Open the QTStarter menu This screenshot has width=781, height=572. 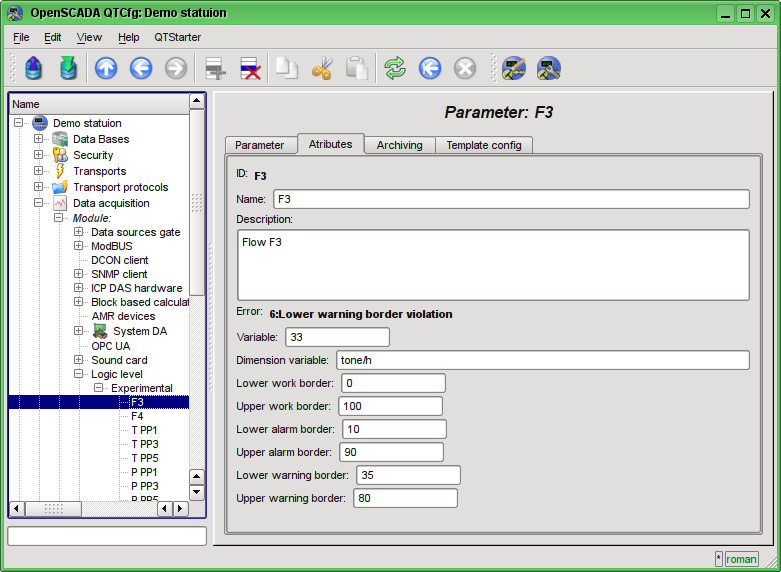(177, 37)
